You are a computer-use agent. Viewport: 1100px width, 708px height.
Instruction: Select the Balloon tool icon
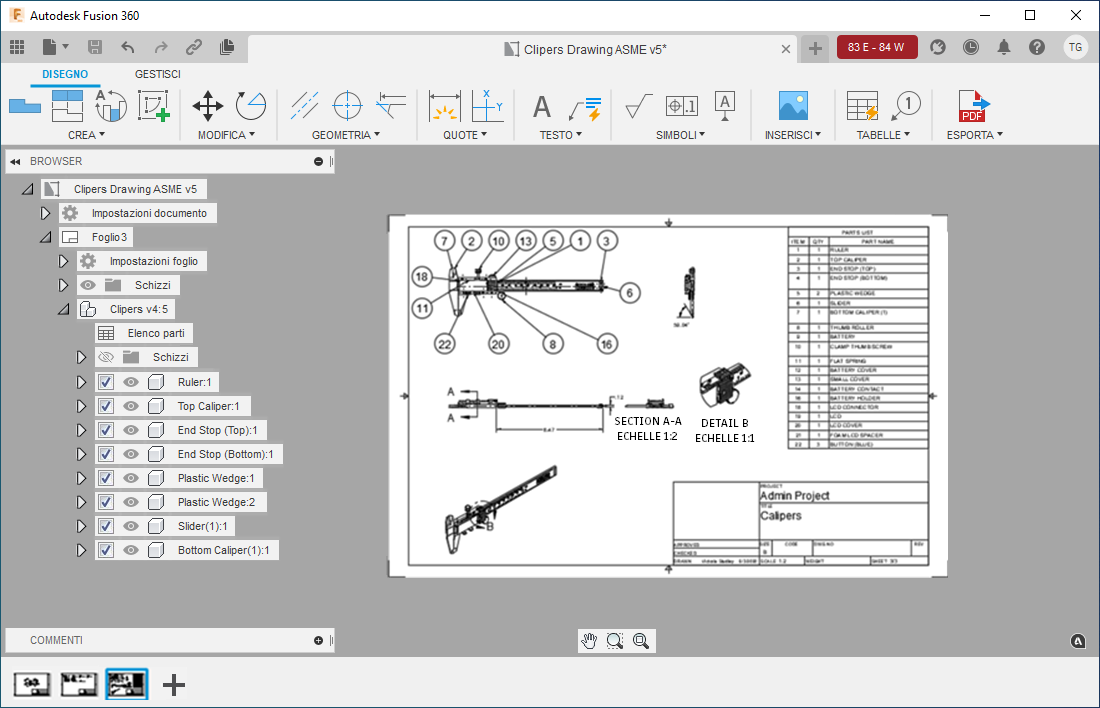point(906,106)
